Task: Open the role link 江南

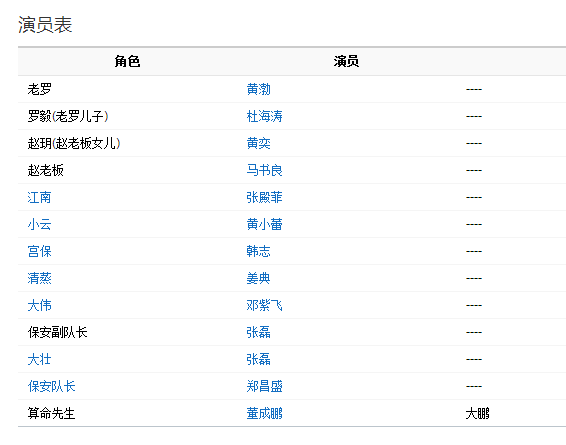Action: coord(39,197)
